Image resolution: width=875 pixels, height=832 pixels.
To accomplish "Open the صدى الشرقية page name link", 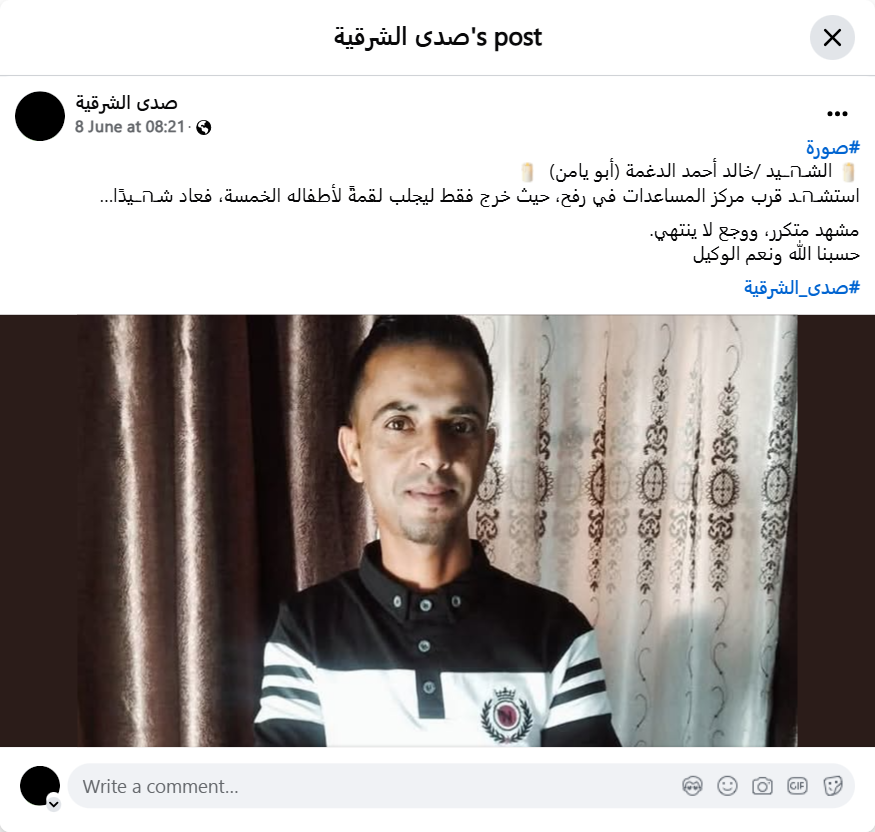I will click(x=126, y=103).
